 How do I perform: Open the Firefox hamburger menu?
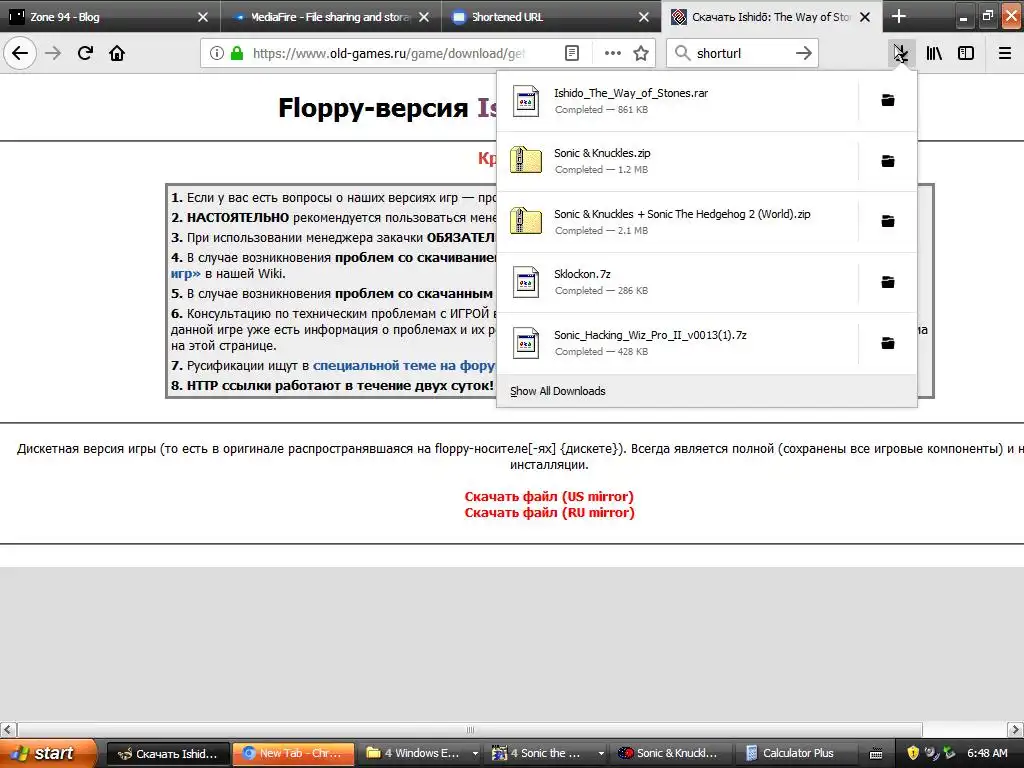click(1005, 54)
